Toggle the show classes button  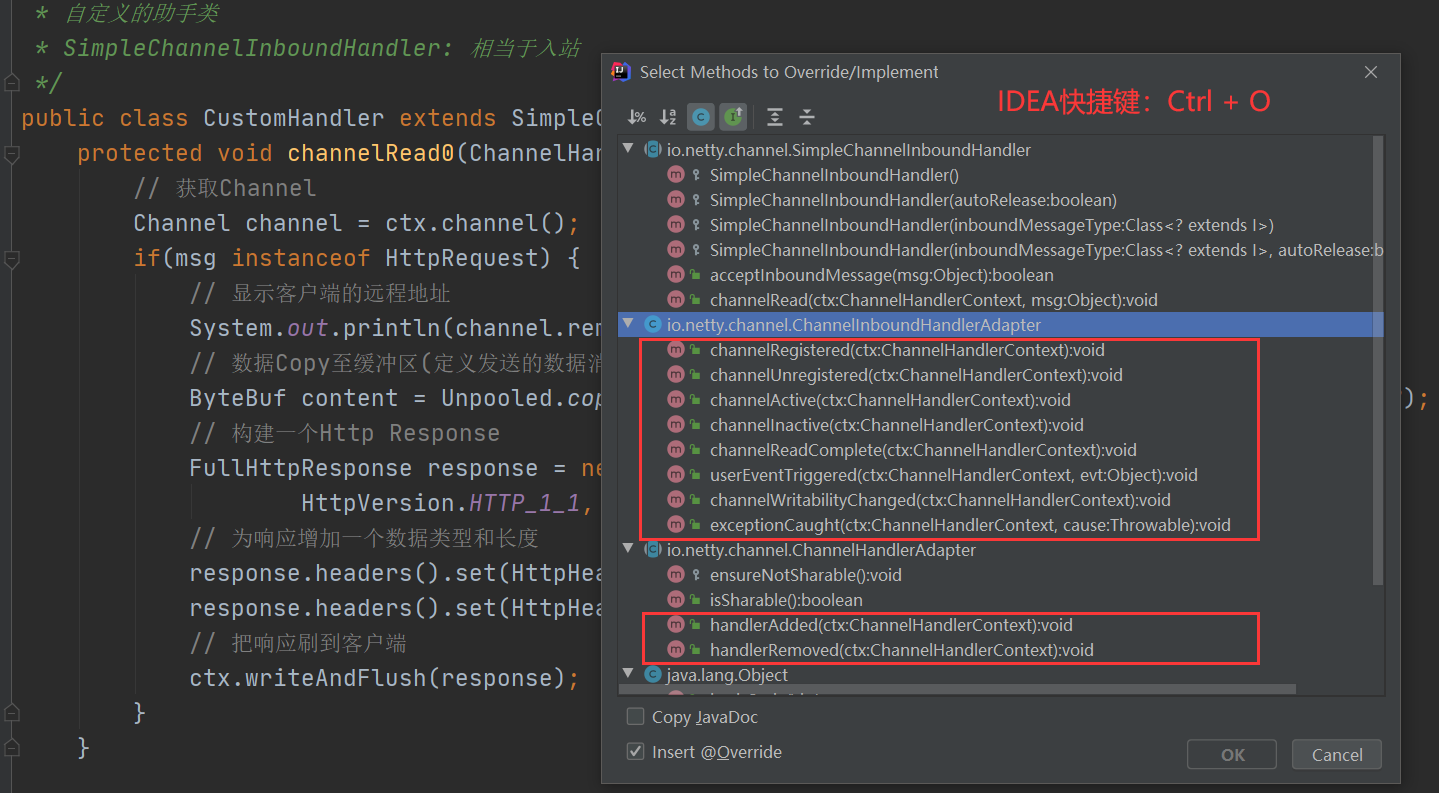pos(701,117)
